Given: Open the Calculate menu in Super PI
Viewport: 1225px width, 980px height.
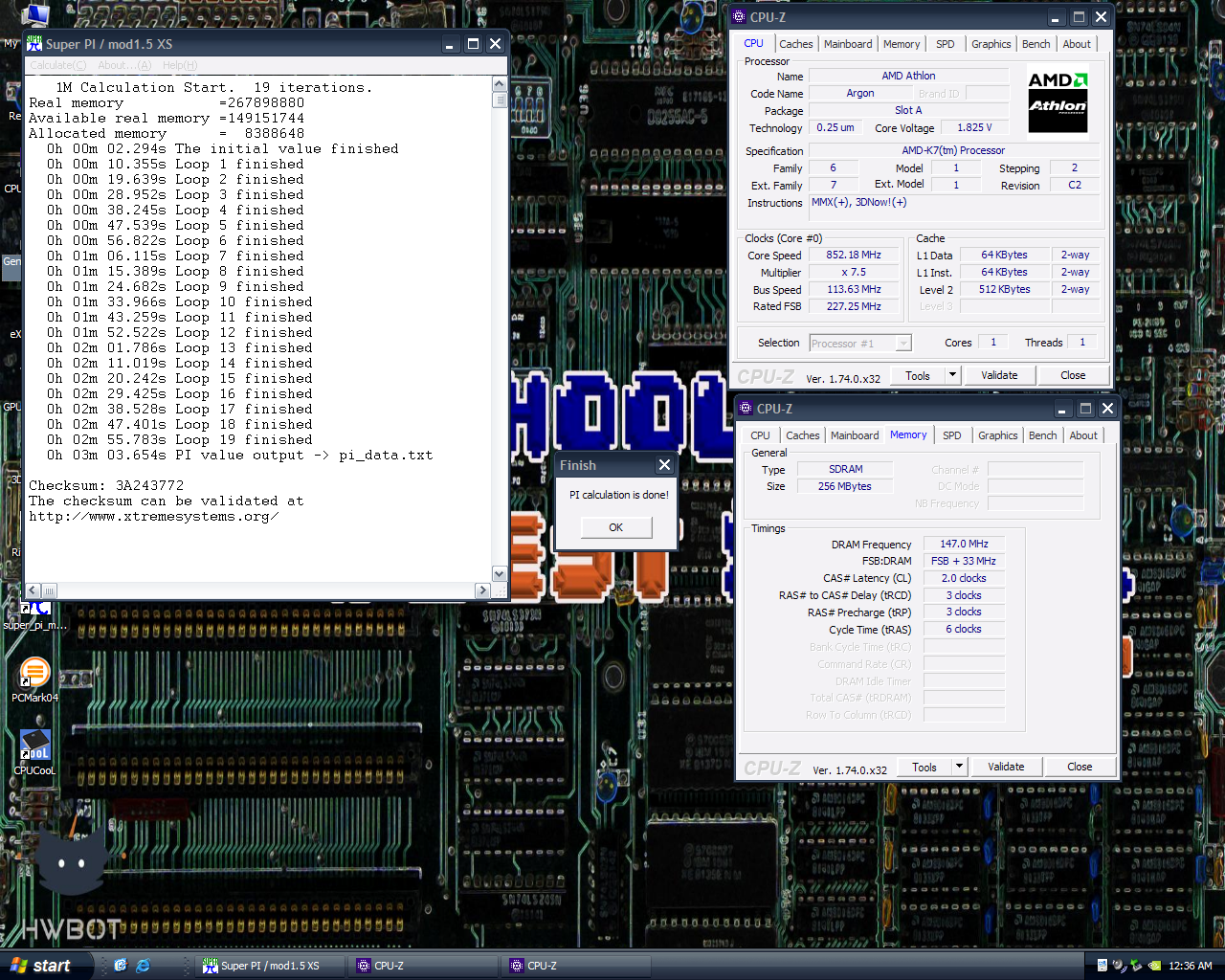Looking at the screenshot, I should [57, 65].
